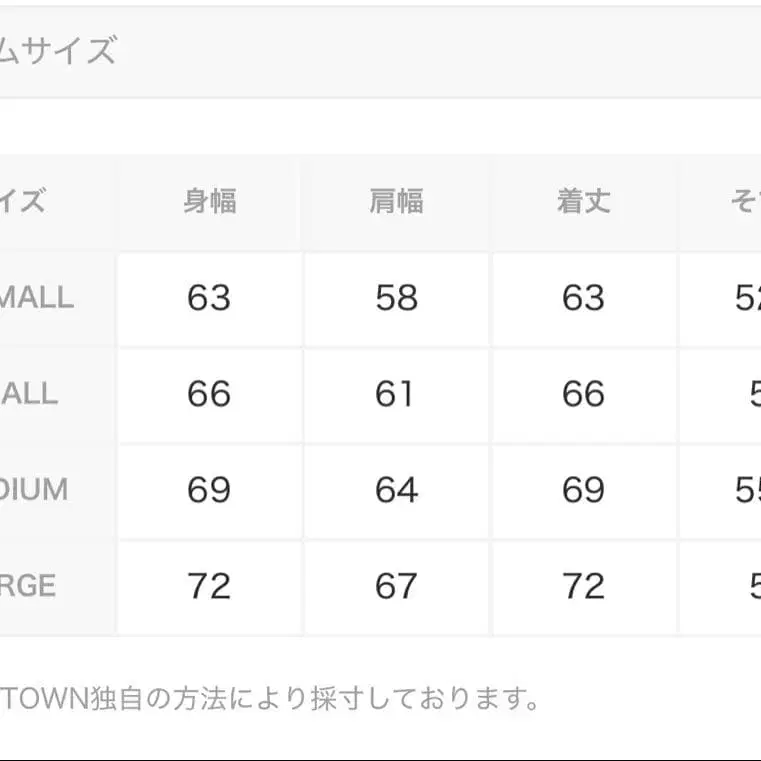Click the 肩幅 column header
The width and height of the screenshot is (761, 761).
pyautogui.click(x=396, y=201)
